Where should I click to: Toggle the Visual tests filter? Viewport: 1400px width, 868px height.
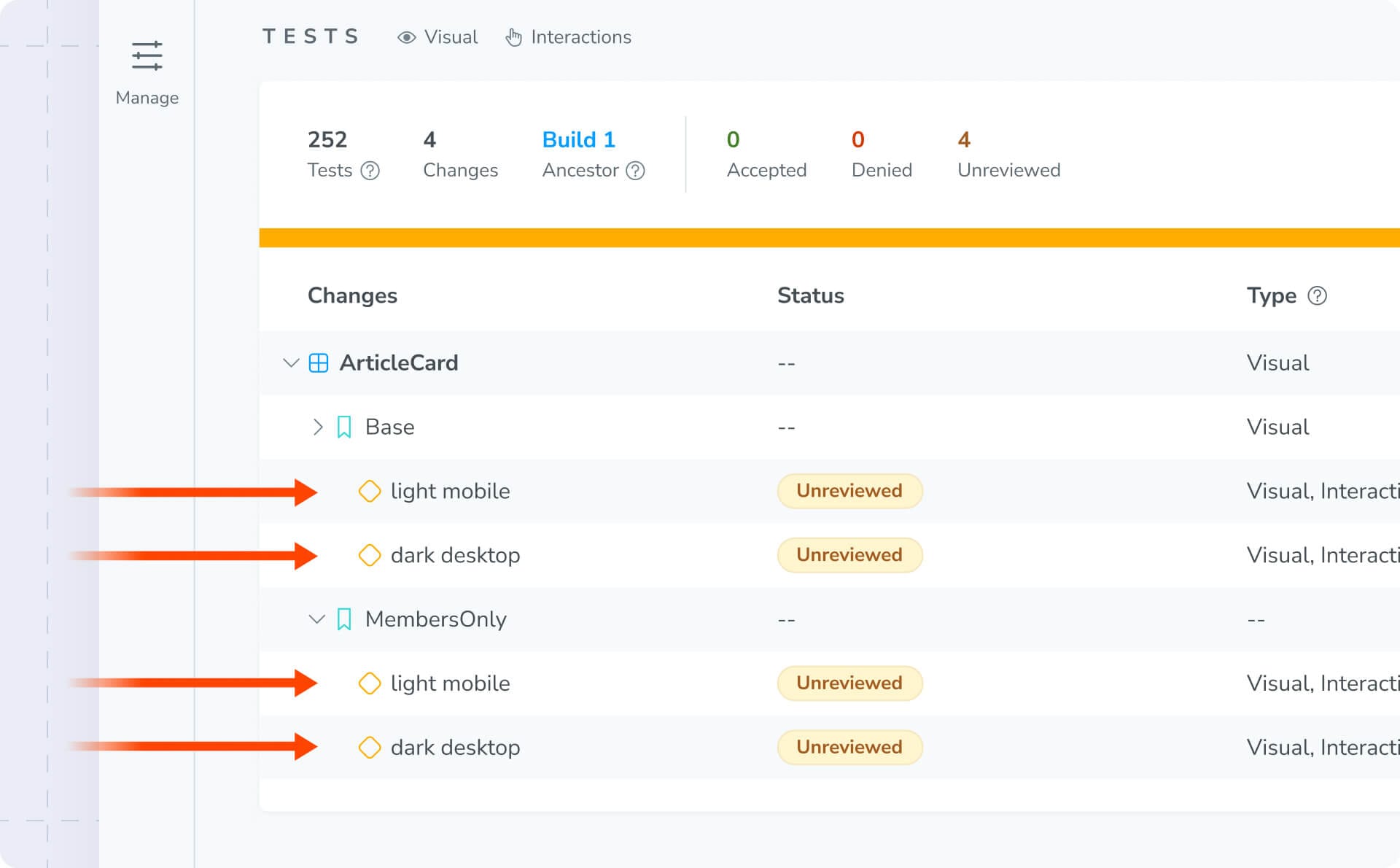pyautogui.click(x=437, y=37)
